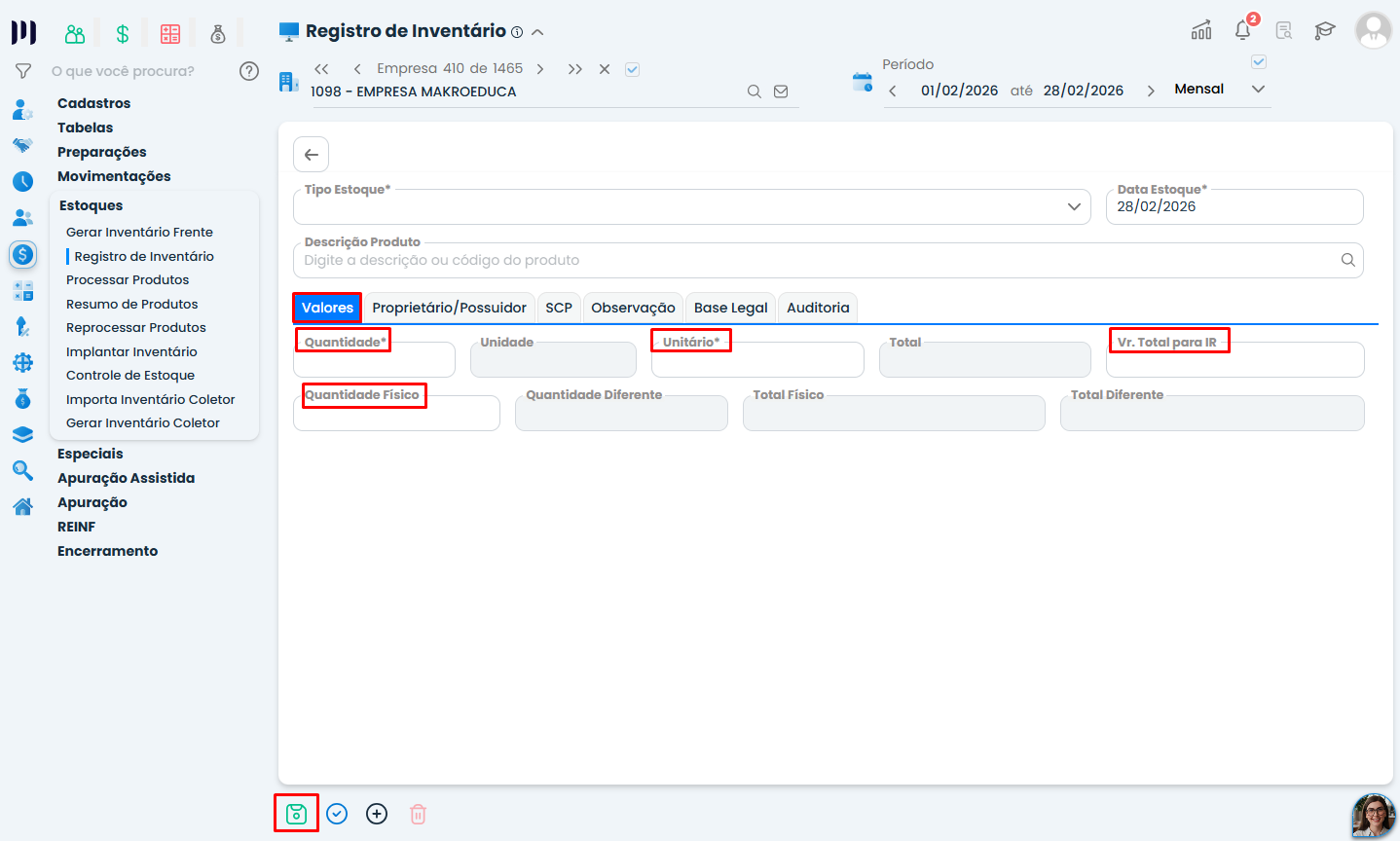This screenshot has height=841, width=1400.
Task: Open the Mensal period type dropdown
Action: click(1219, 89)
